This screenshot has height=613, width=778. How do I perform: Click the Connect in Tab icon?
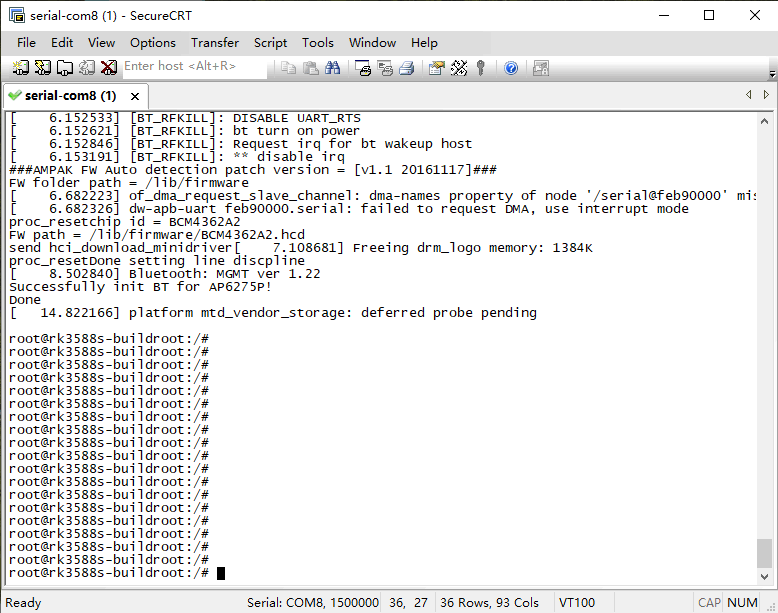pos(65,67)
